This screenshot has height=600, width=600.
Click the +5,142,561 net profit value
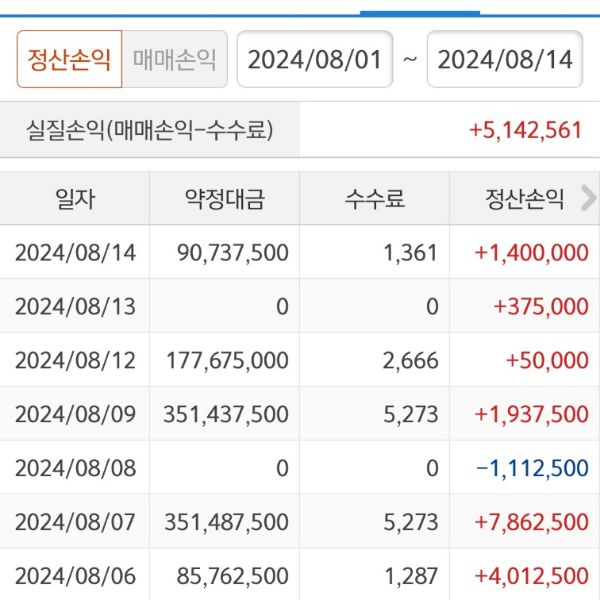pyautogui.click(x=525, y=130)
